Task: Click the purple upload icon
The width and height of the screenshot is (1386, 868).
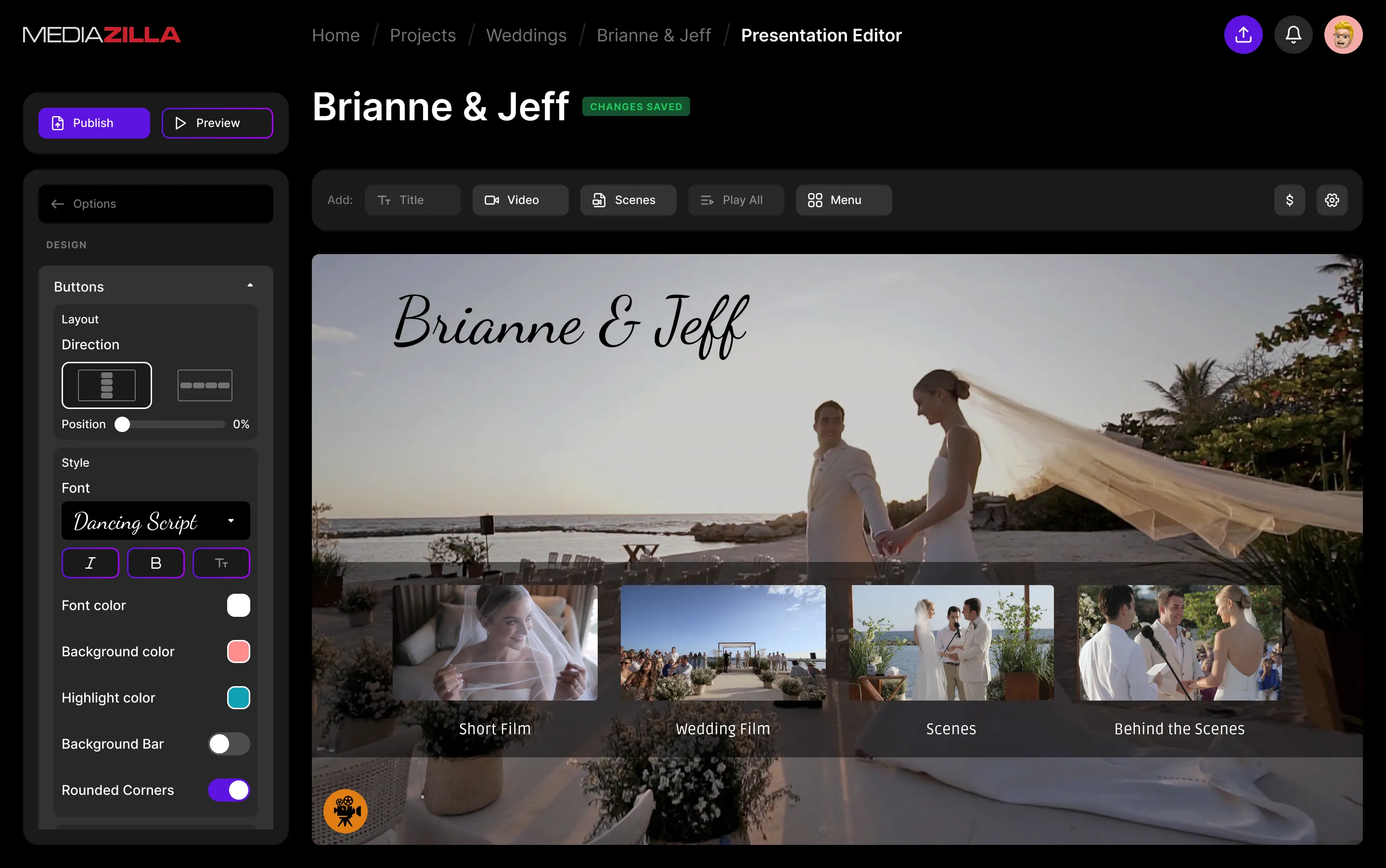Action: [x=1243, y=35]
